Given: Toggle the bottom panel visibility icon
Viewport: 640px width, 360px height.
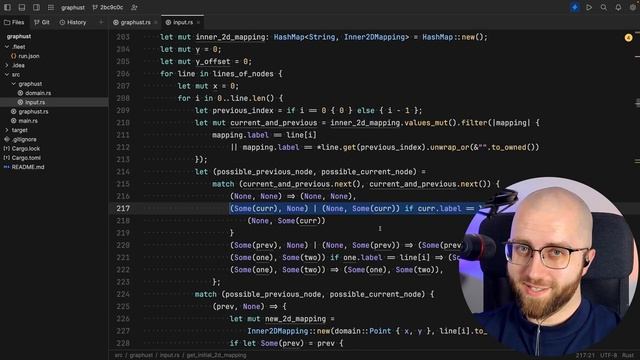Looking at the screenshot, I should [22, 7].
